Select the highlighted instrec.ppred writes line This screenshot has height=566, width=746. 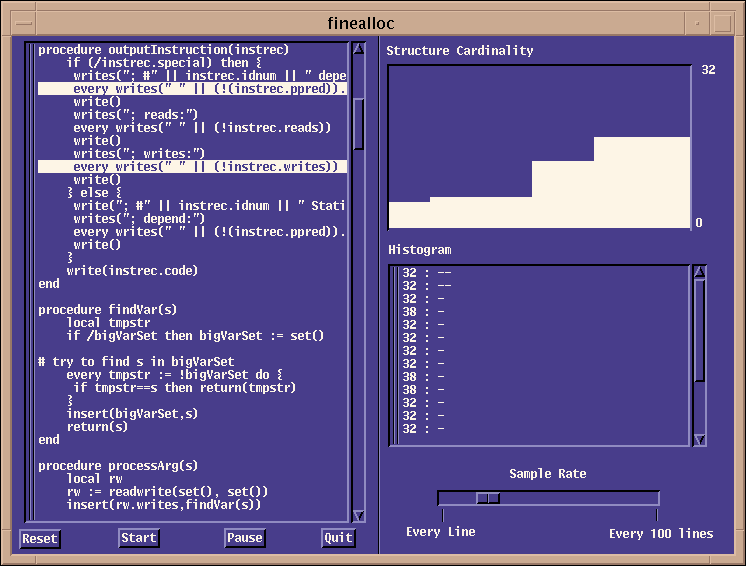(192, 89)
